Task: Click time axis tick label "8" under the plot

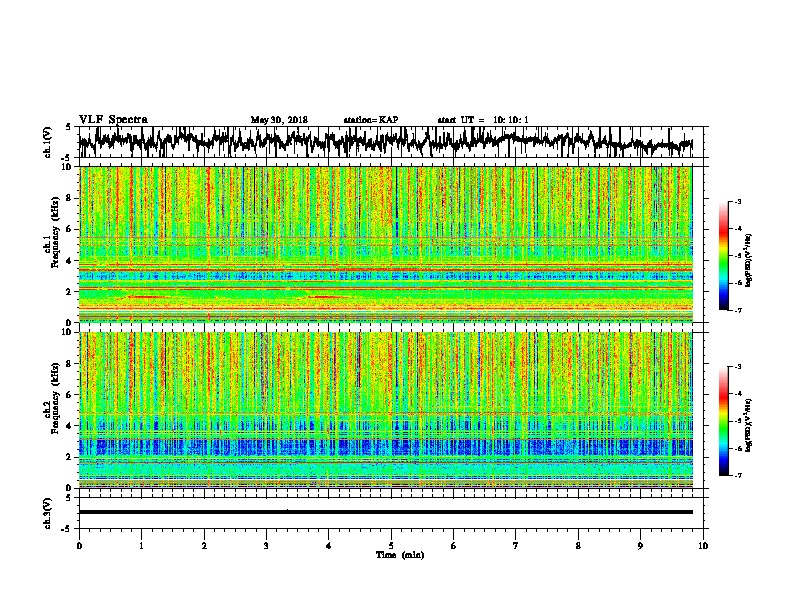Action: (x=578, y=546)
